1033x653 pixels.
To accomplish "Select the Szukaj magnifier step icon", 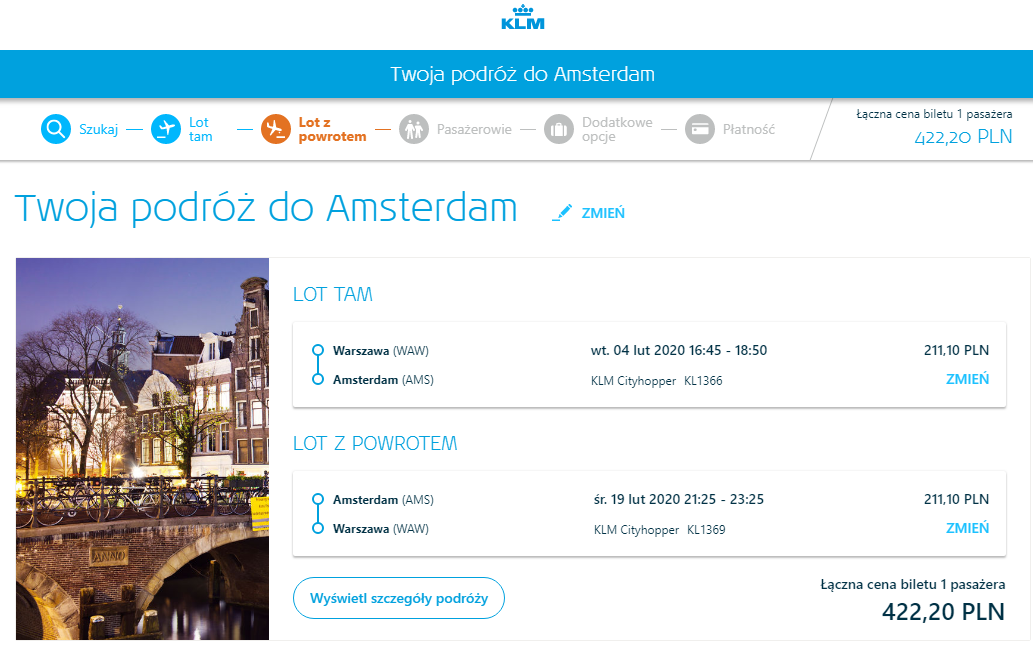I will 56,129.
